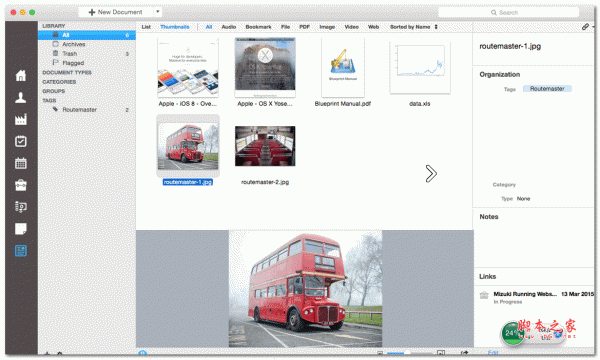This screenshot has width=600, height=360.
Task: Select the data.xls chart thumbnail
Action: pos(420,68)
